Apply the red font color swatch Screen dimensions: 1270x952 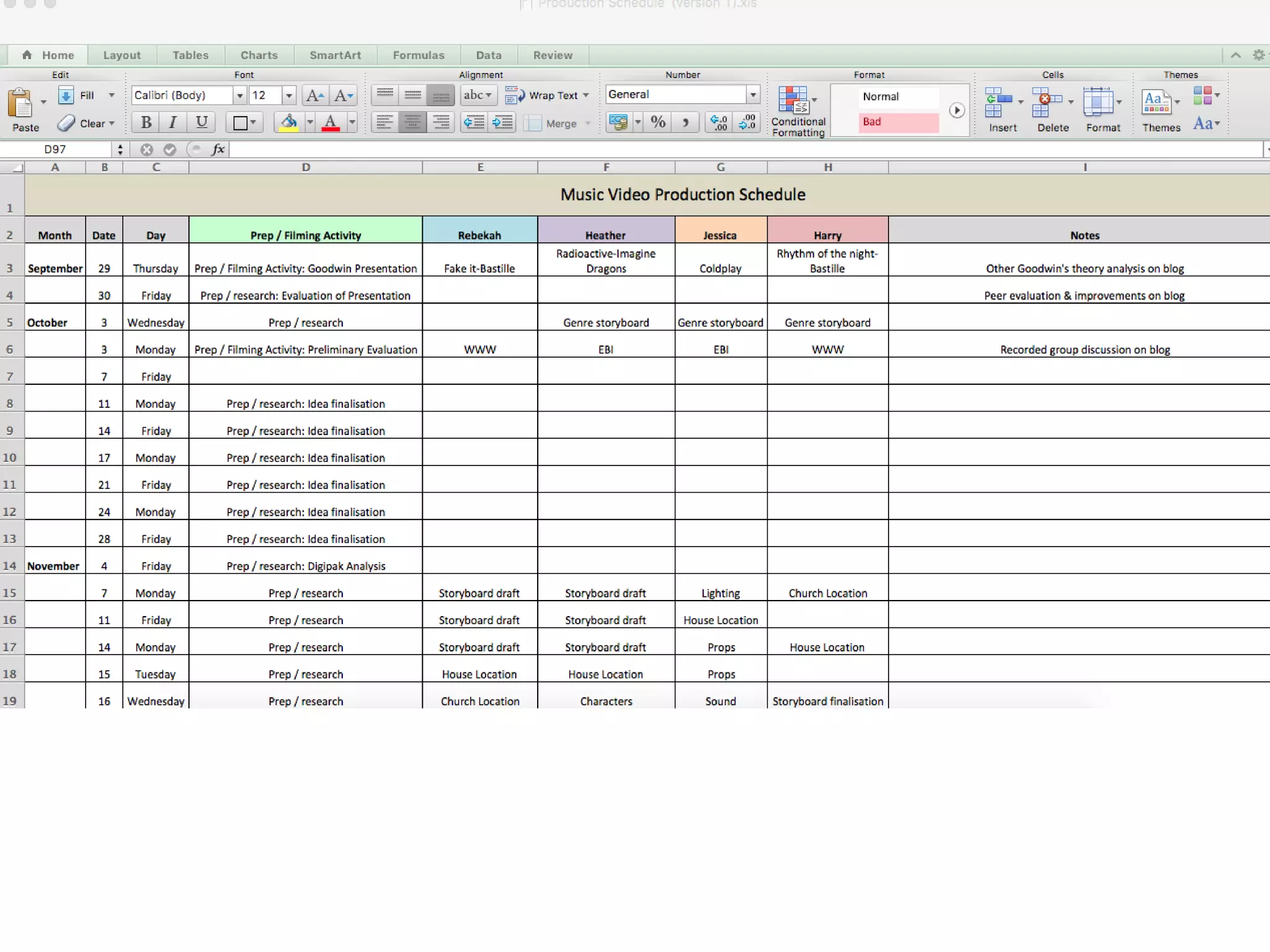click(331, 122)
